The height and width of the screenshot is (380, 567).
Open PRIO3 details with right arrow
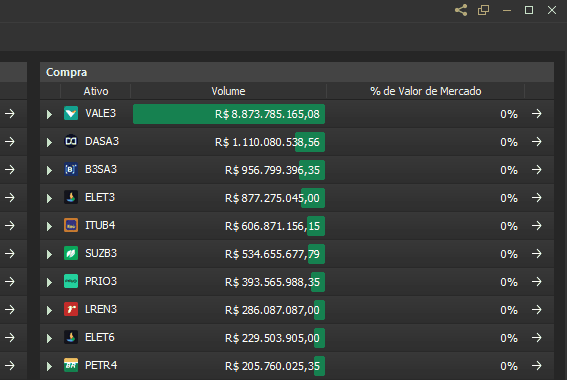pos(537,282)
